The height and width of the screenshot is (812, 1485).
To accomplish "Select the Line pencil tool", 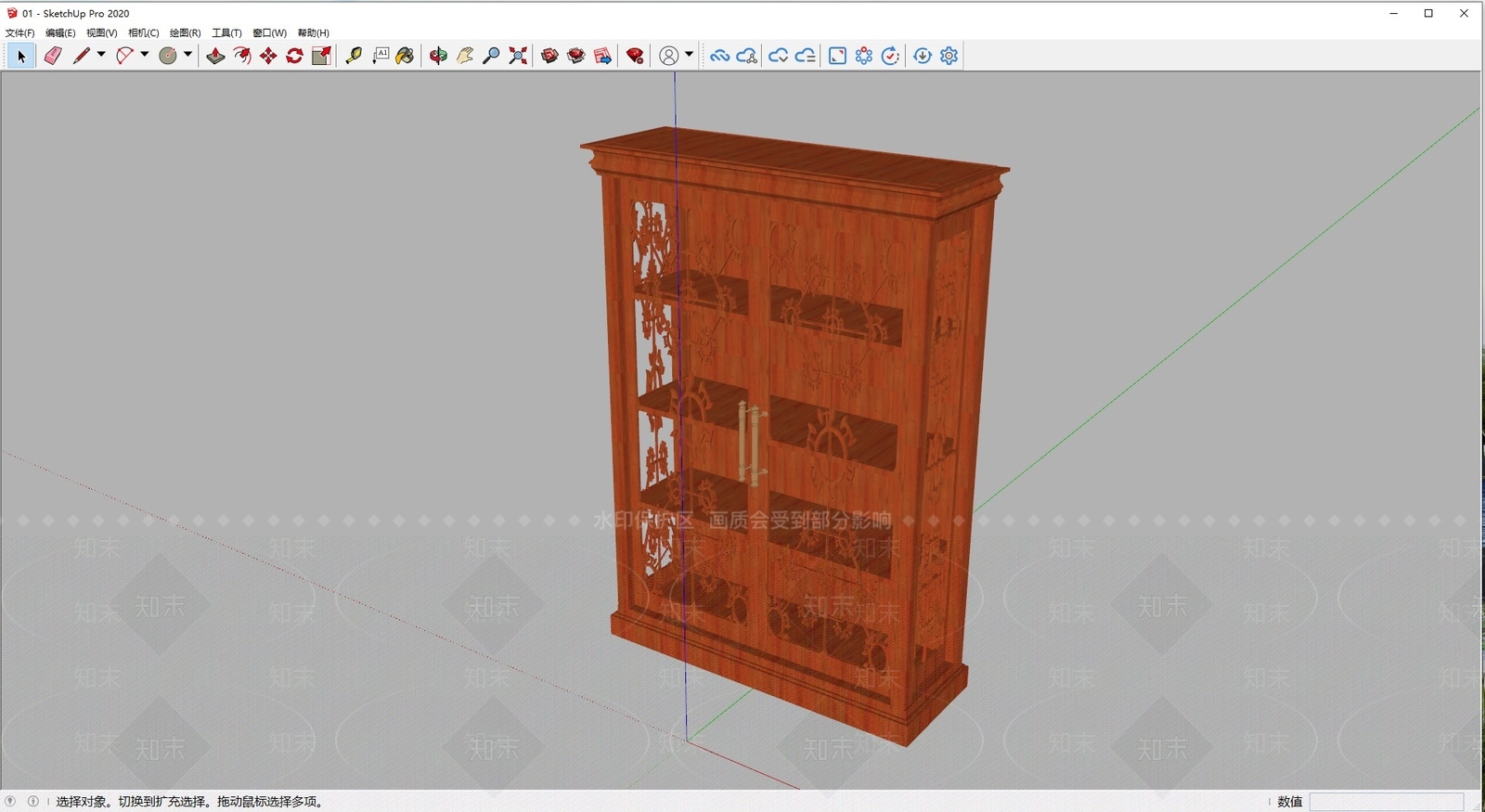I will 82,57.
